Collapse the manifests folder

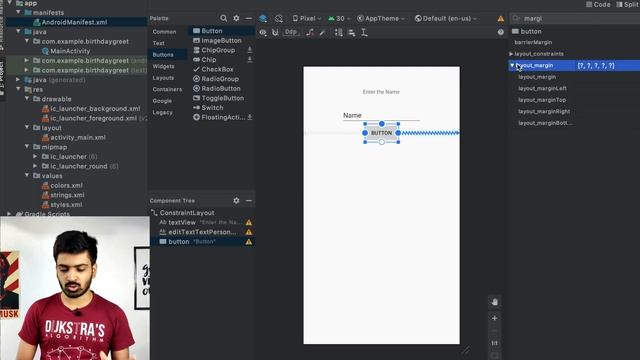[x=18, y=12]
